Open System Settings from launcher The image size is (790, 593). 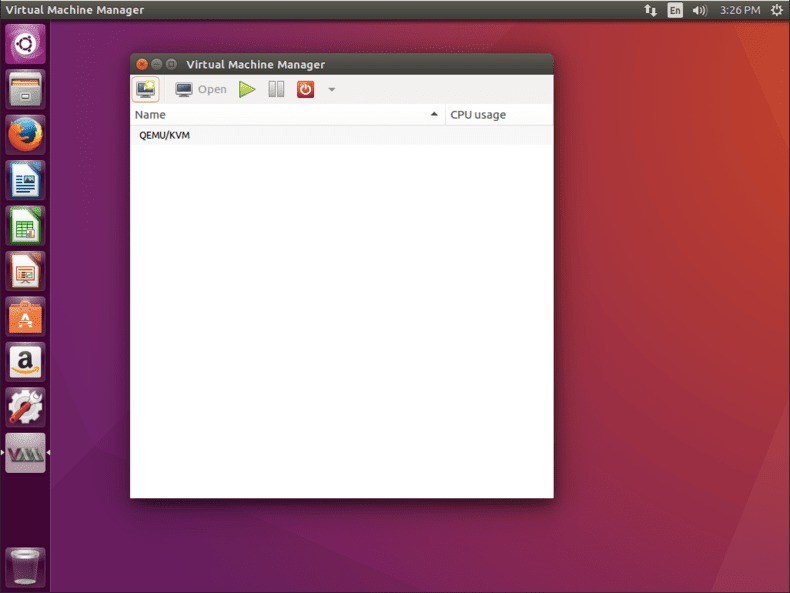[25, 407]
